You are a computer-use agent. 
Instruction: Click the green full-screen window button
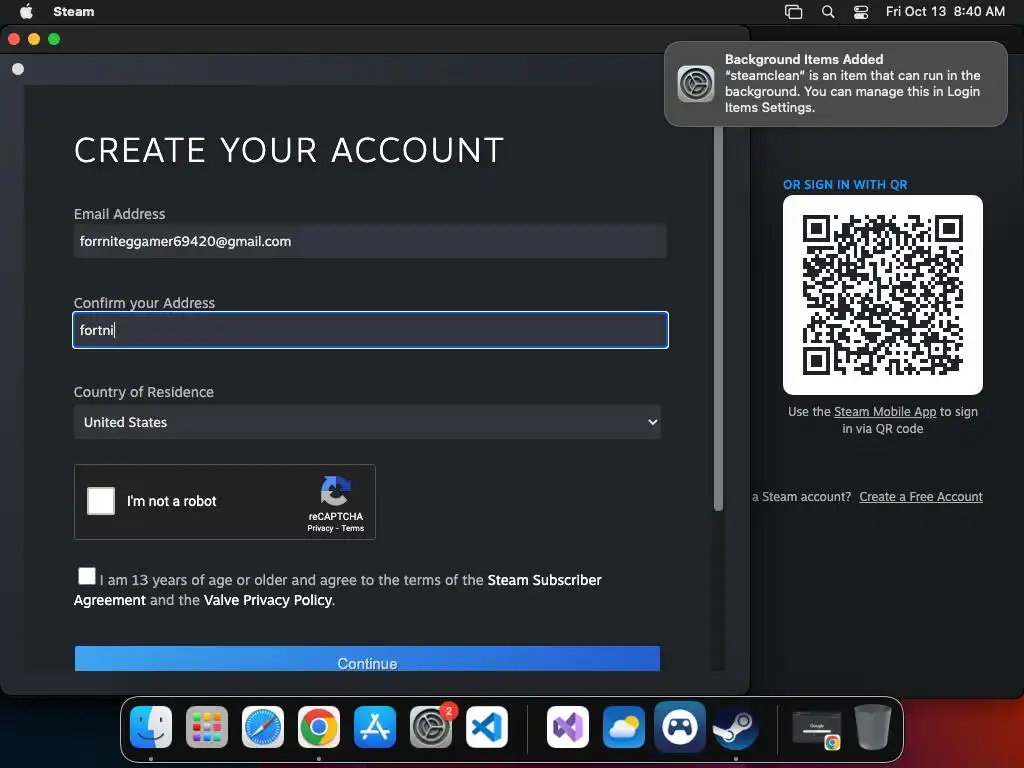54,39
